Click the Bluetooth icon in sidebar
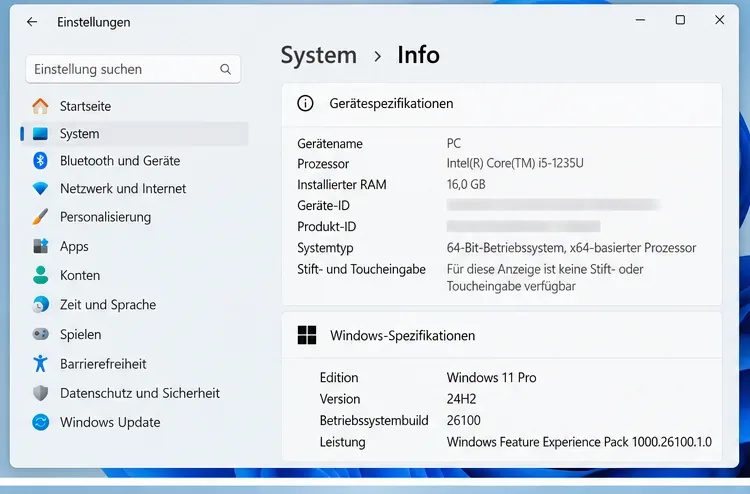 tap(41, 161)
